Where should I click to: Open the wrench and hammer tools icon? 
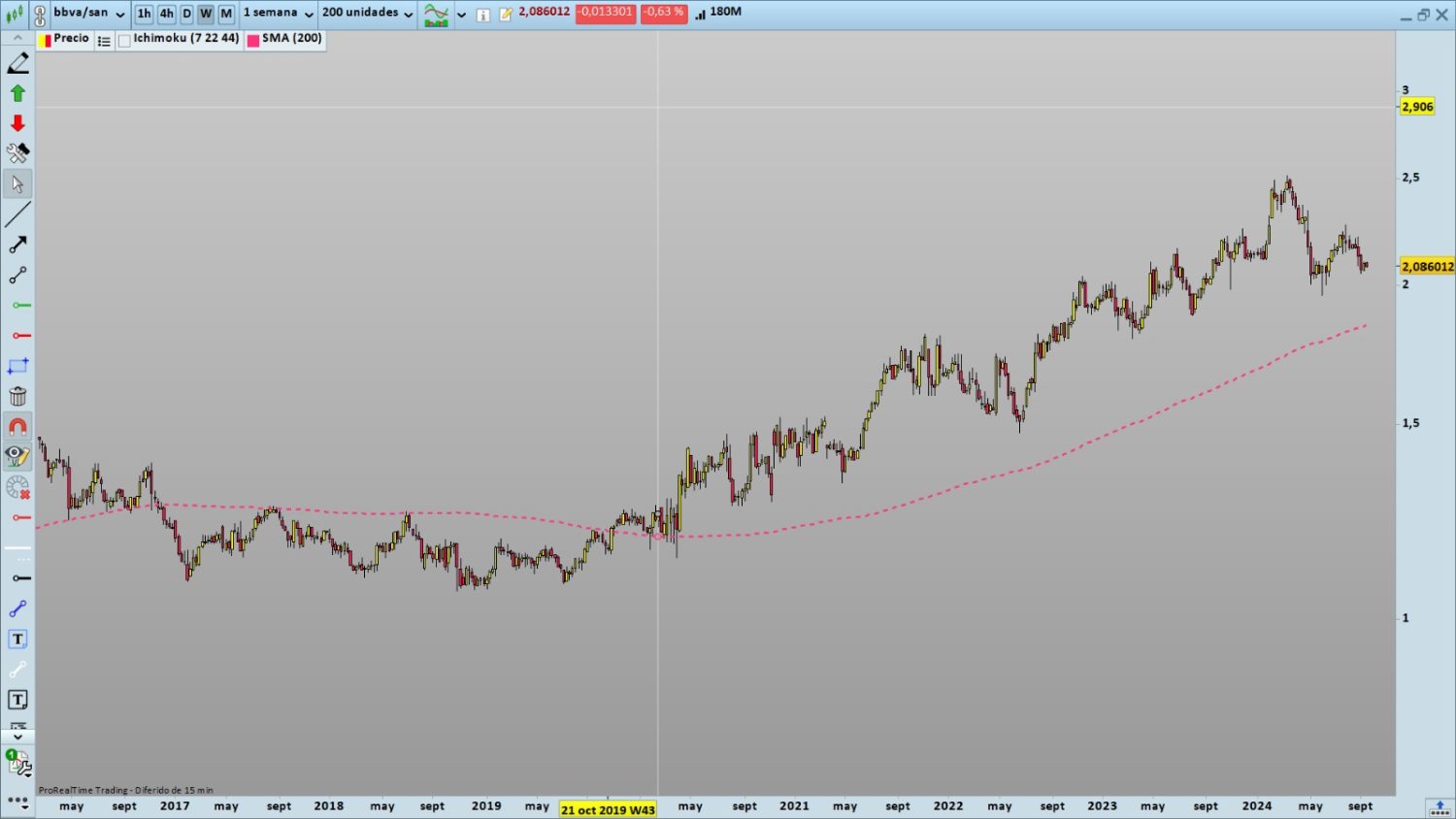(x=17, y=153)
